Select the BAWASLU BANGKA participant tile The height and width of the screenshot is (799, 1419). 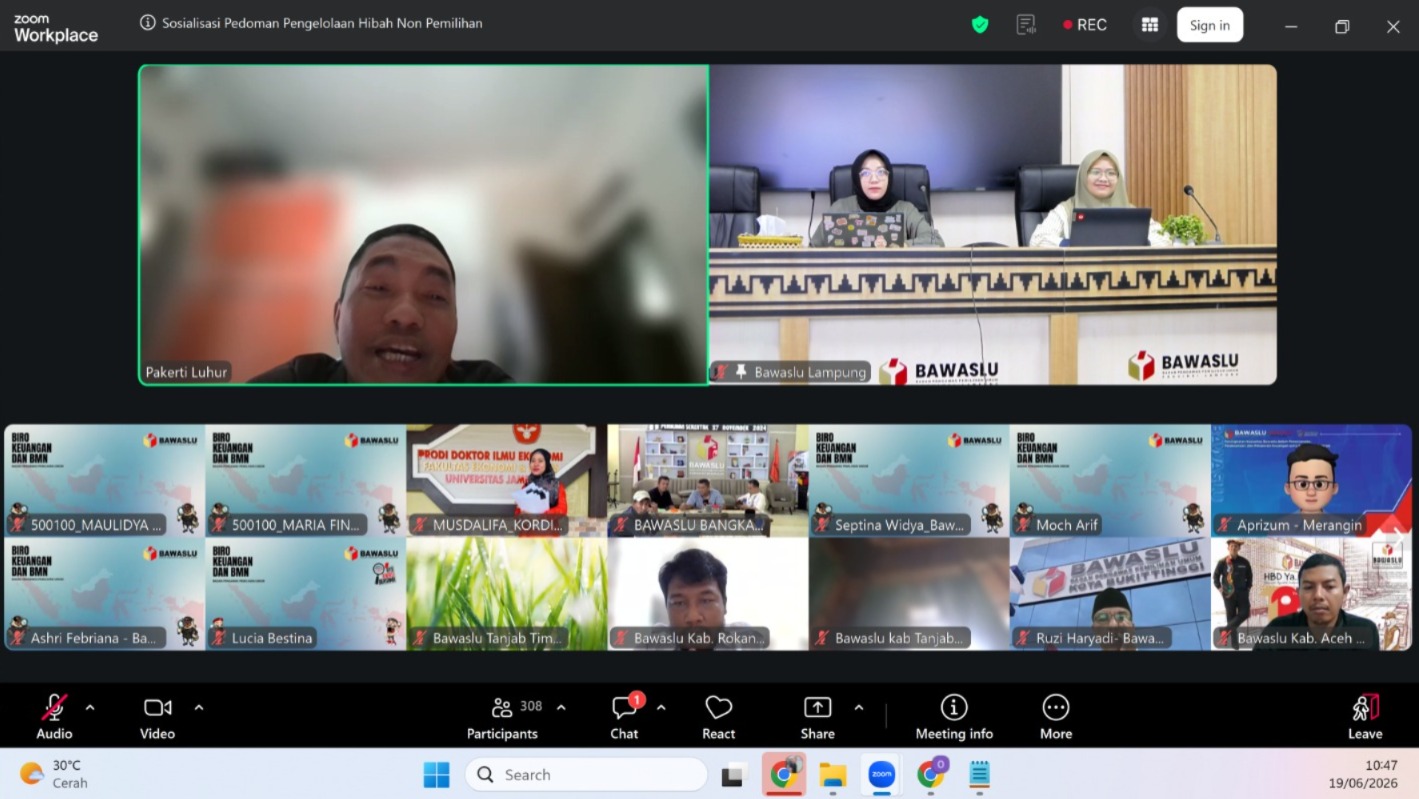[x=708, y=481]
